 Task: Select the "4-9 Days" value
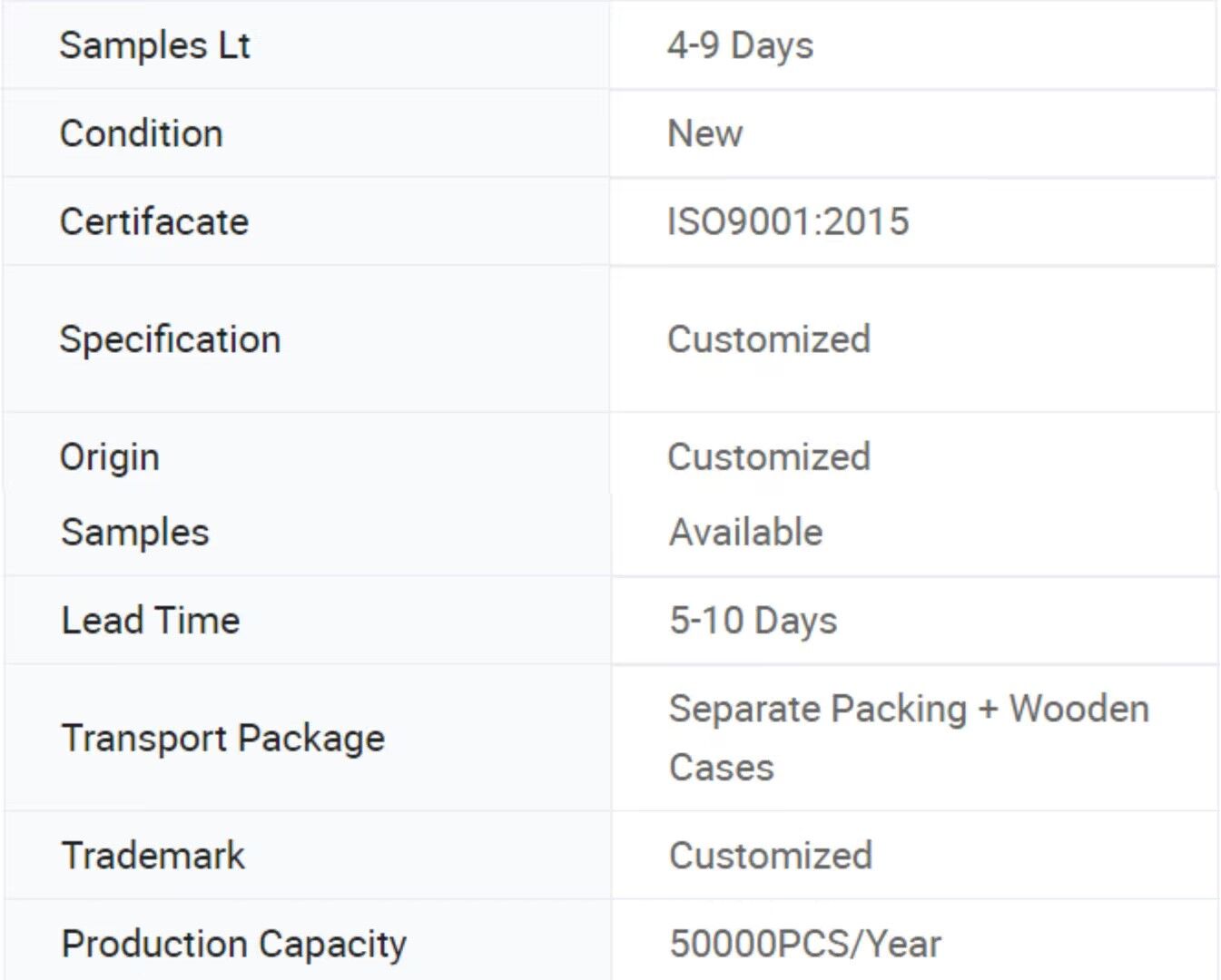coord(740,45)
